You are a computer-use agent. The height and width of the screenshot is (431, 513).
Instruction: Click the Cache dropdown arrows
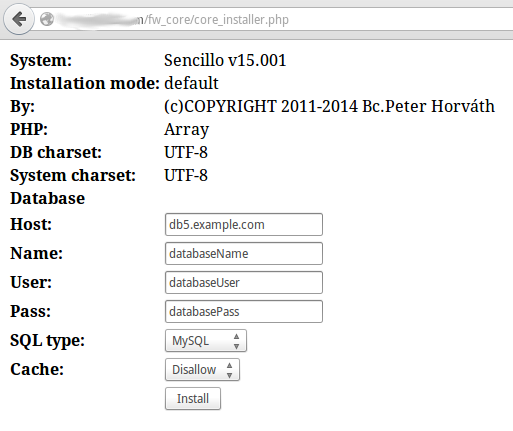pyautogui.click(x=229, y=370)
